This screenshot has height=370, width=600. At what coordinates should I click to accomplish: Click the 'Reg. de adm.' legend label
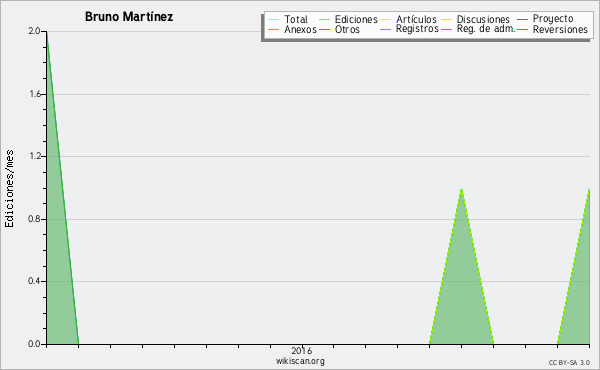[x=486, y=29]
